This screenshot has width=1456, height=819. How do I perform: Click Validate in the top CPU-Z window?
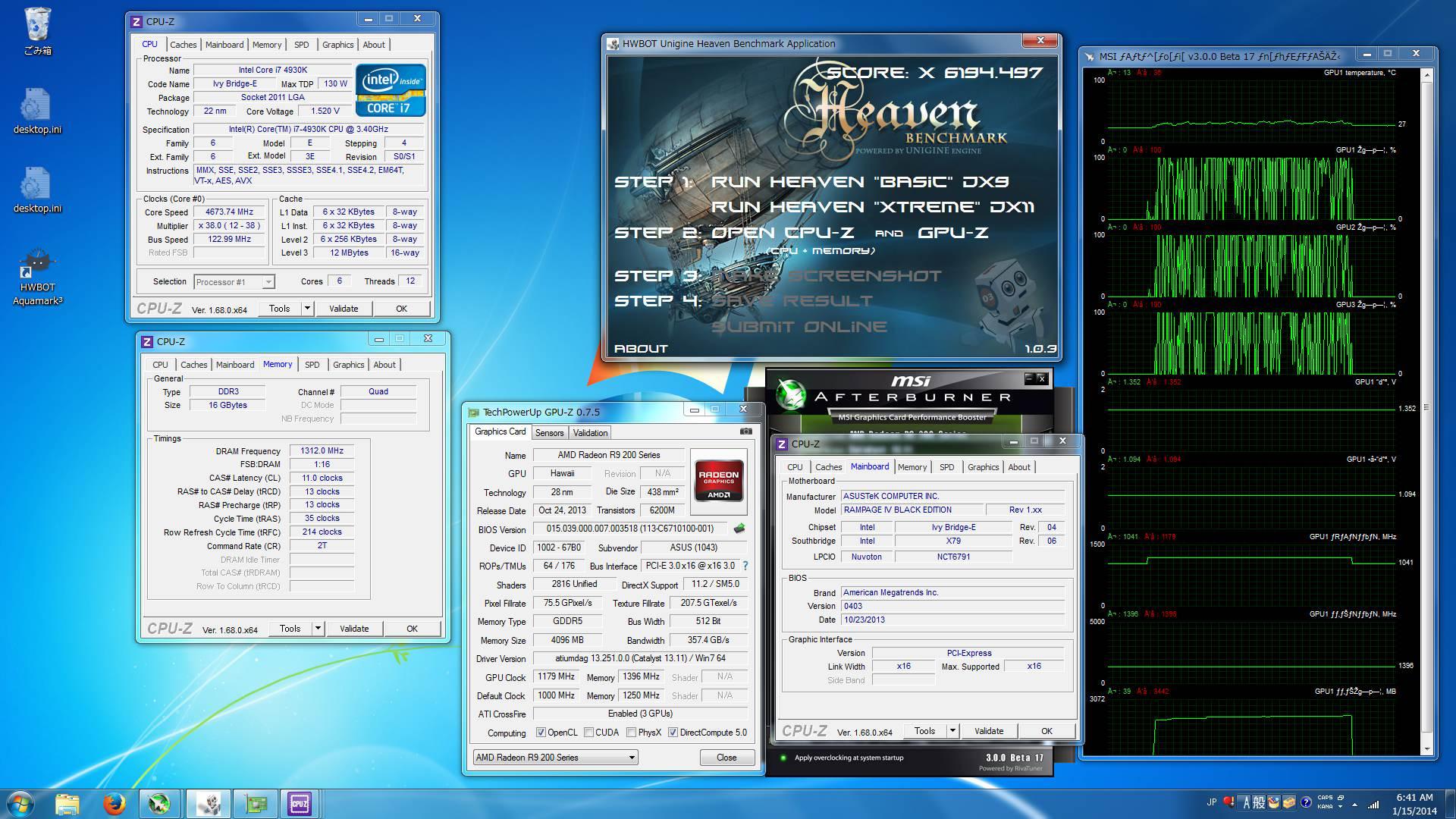[x=344, y=309]
